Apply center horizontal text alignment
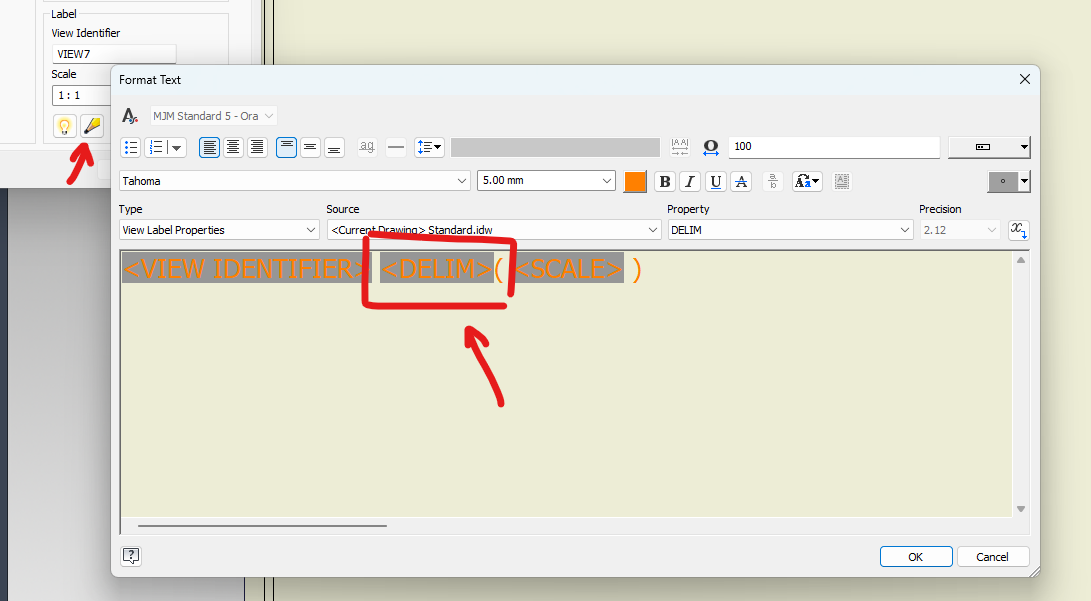 tap(232, 147)
